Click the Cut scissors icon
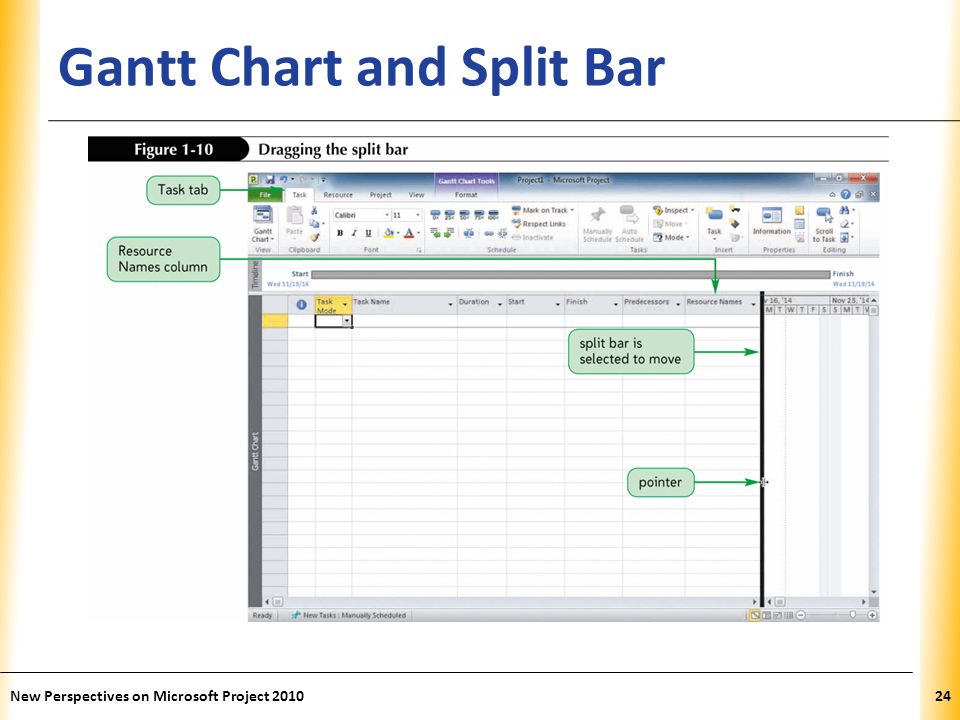Screen dimensions: 960x720 point(314,211)
